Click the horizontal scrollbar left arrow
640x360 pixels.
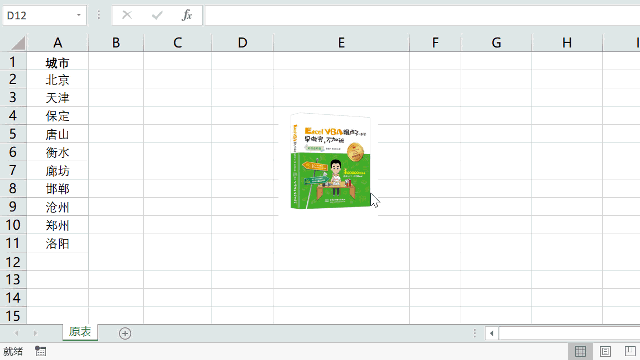tap(491, 333)
